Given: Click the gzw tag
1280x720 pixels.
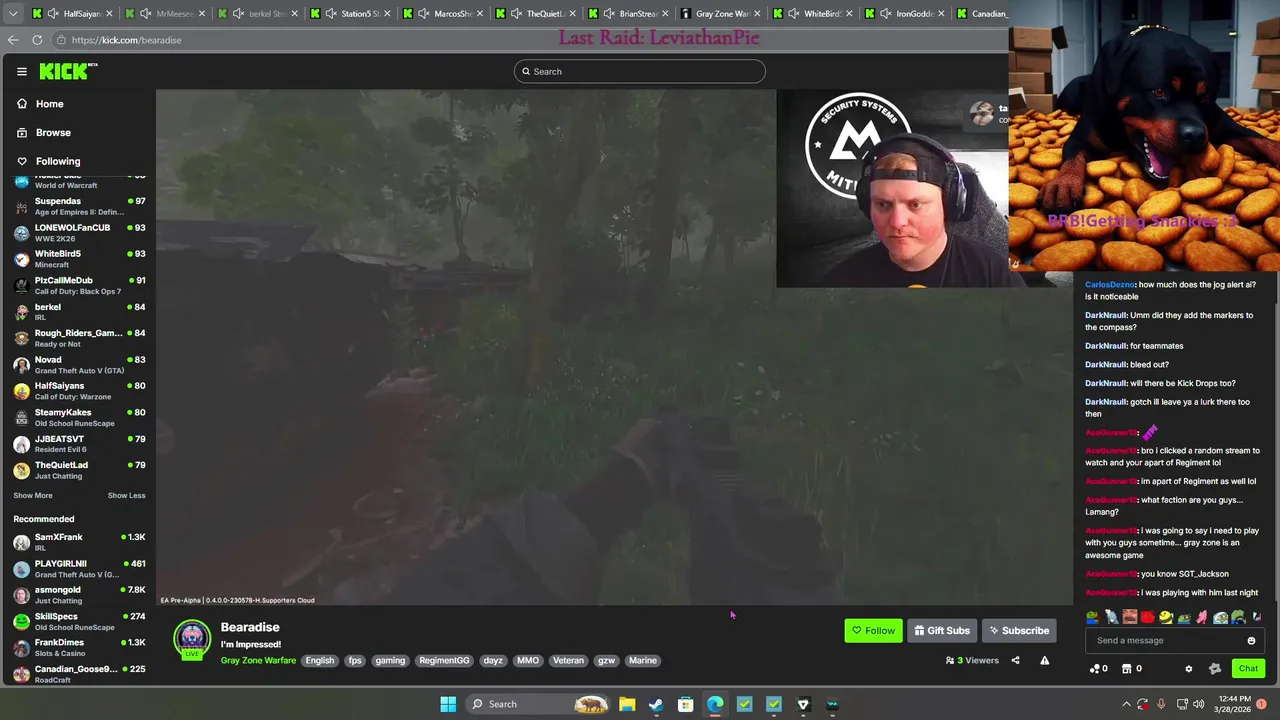Looking at the screenshot, I should (606, 660).
